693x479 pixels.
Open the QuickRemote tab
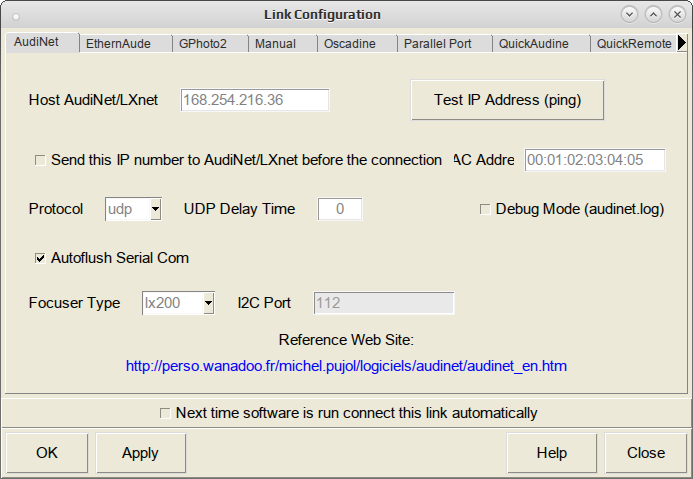pyautogui.click(x=634, y=44)
